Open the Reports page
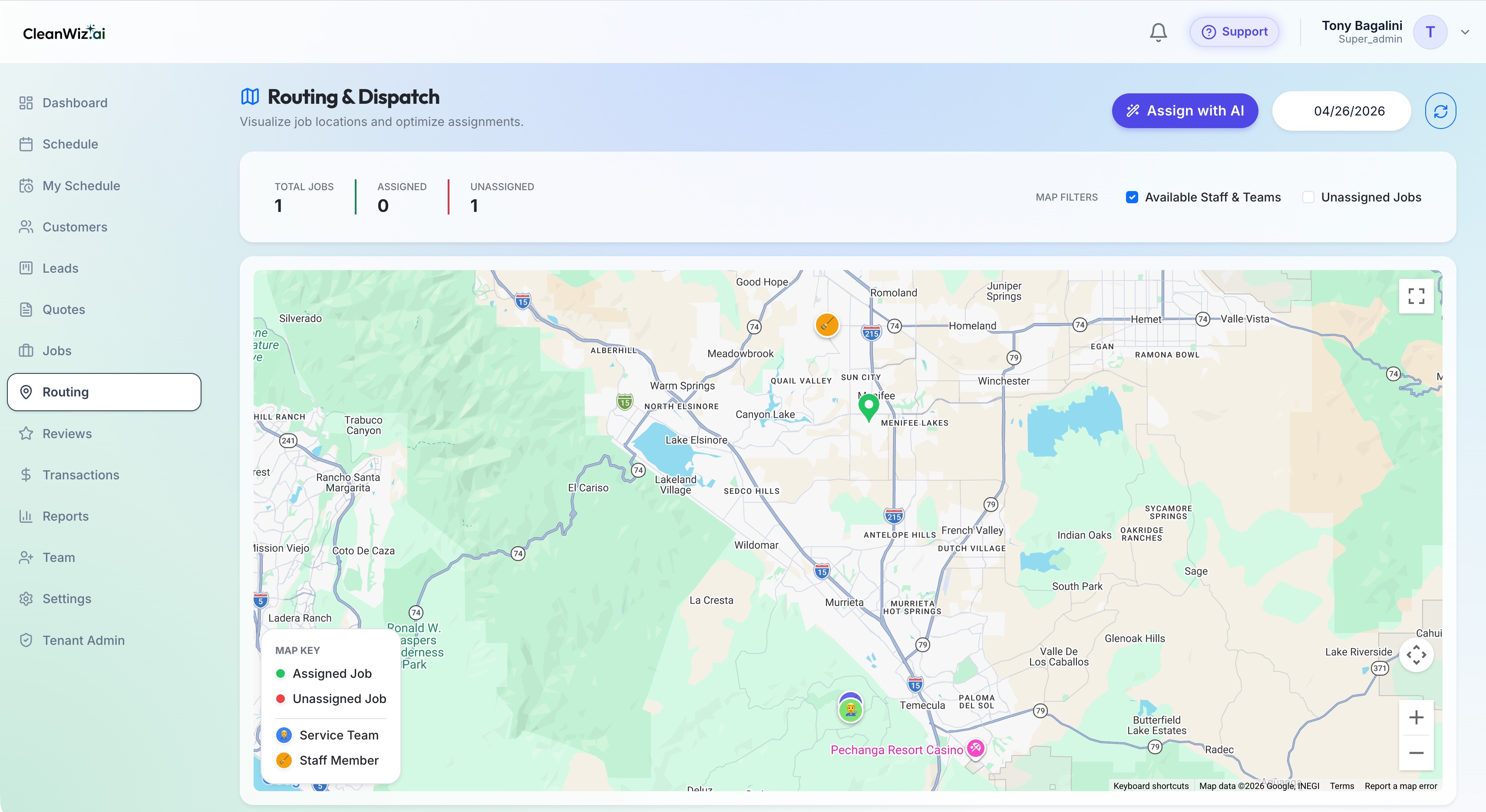Viewport: 1486px width, 812px height. (x=104, y=516)
